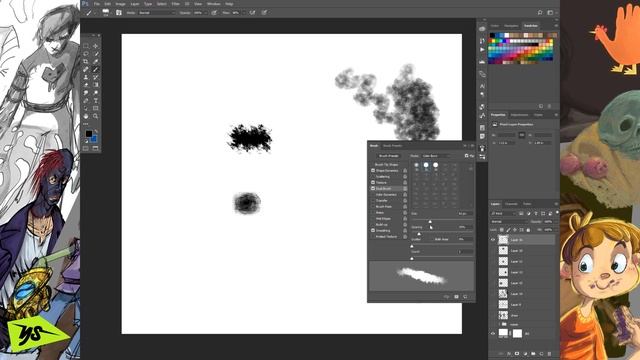Select the Background layer thumbnail
The image size is (640, 360).
pos(503,333)
